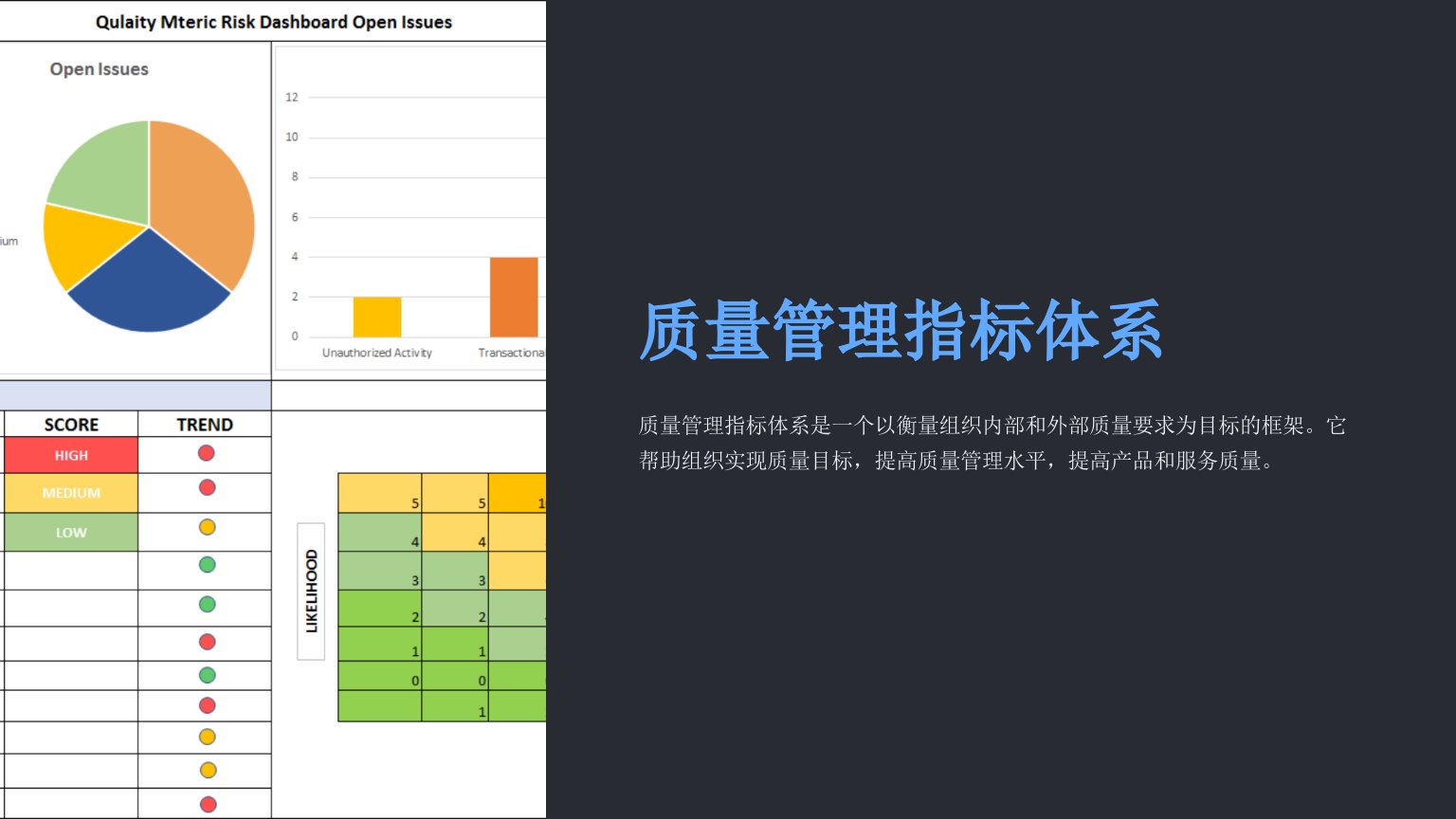Select the yellow MEDIUM score cell

pos(71,493)
